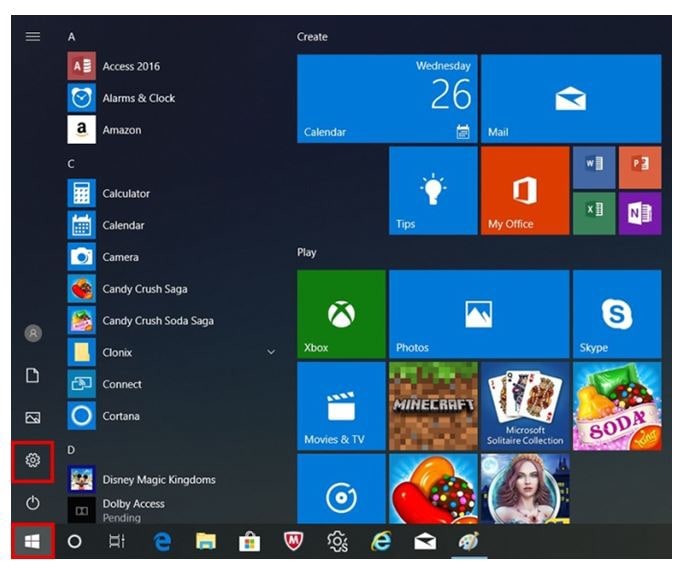Screen dimensions: 687x573
Task: Open the Clonix folder entry
Action: [x=173, y=352]
